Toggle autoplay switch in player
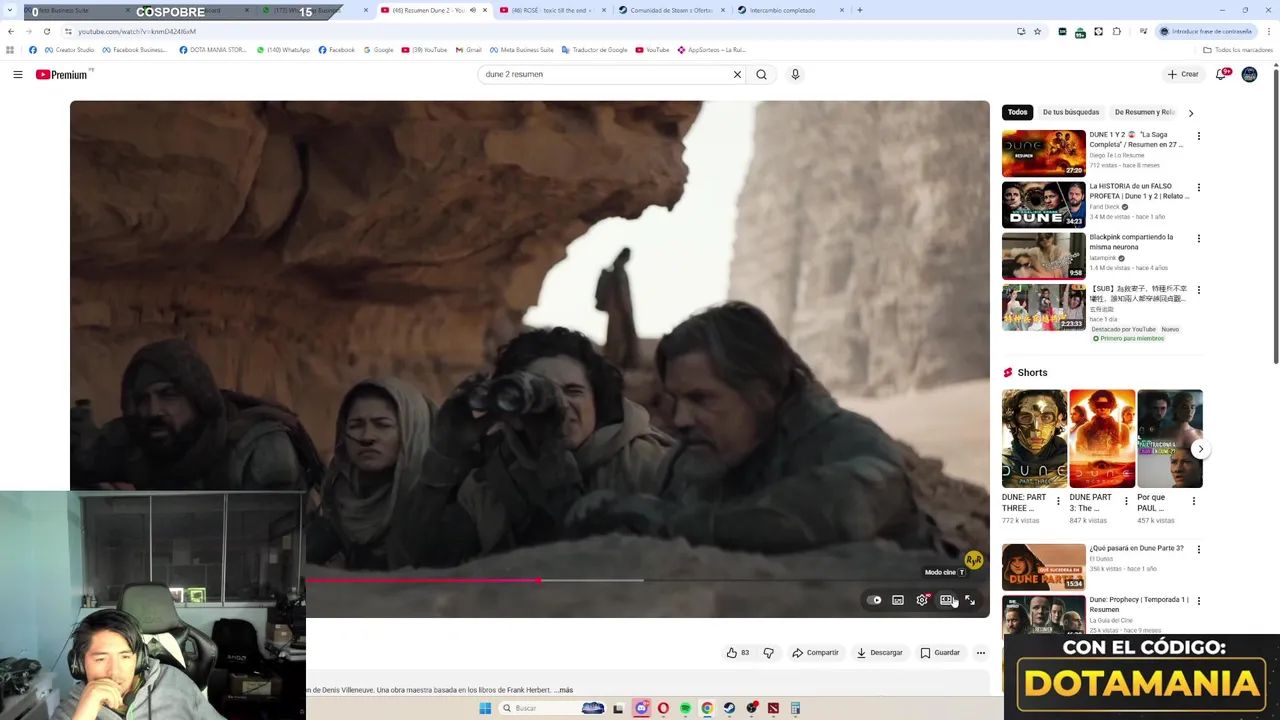1280x720 pixels. point(875,600)
